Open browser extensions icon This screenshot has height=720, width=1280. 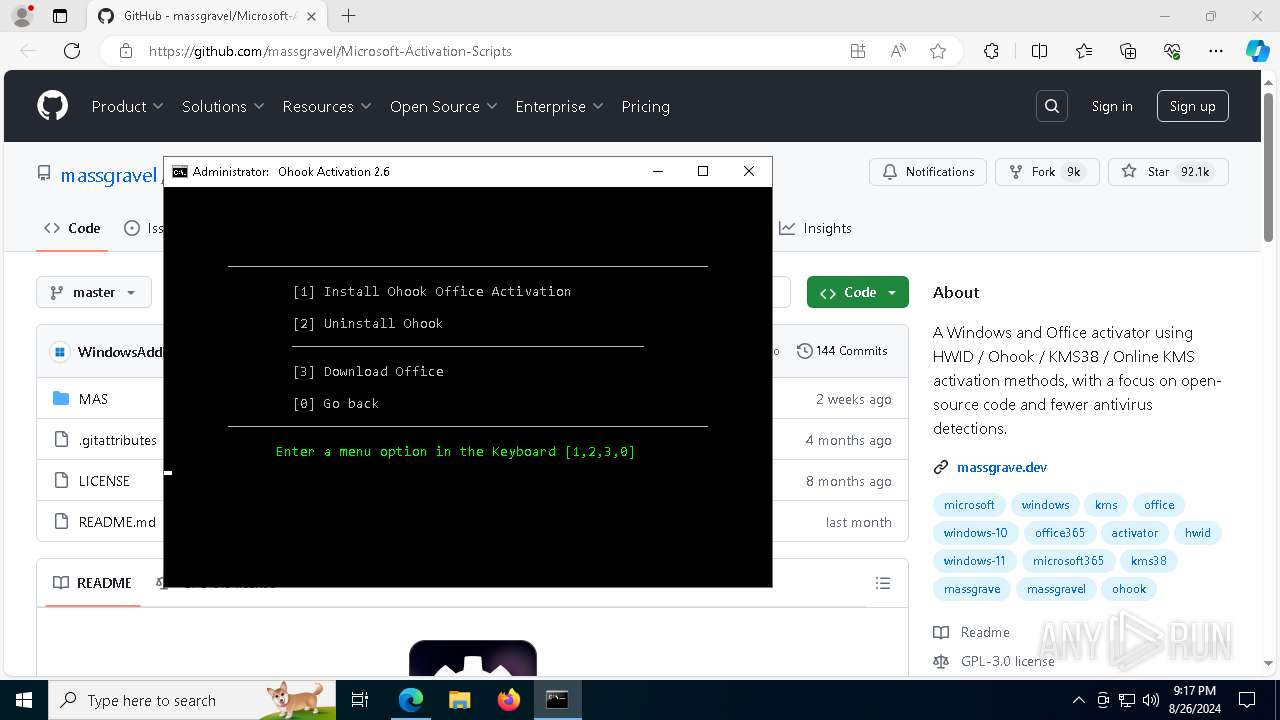(x=991, y=51)
